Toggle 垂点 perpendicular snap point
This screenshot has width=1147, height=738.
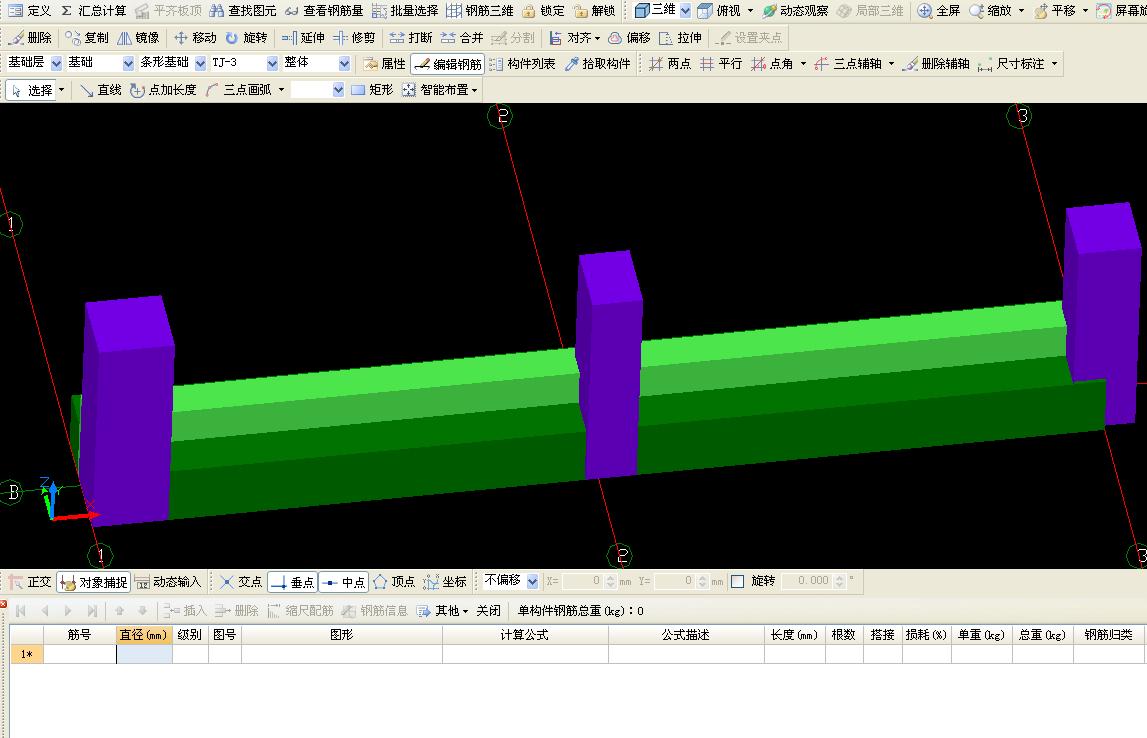tap(292, 582)
